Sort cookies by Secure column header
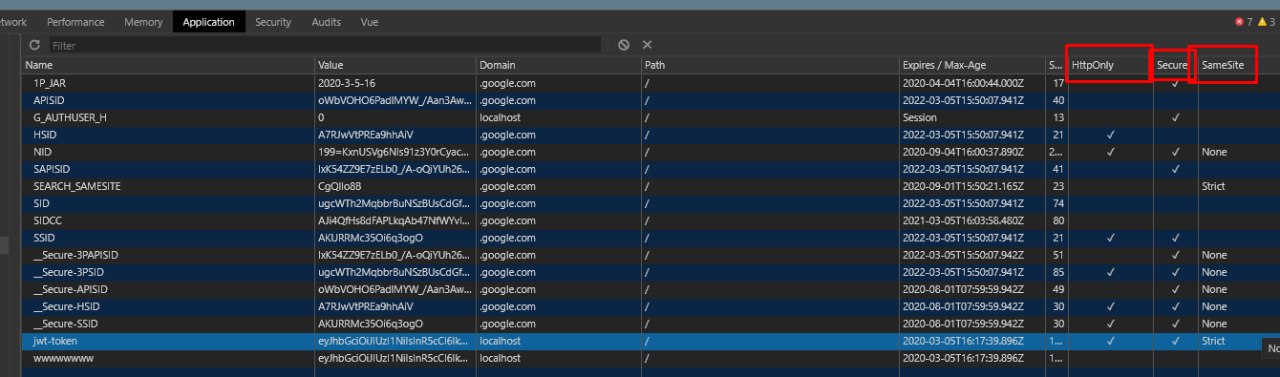1280x377 pixels. coord(1172,65)
